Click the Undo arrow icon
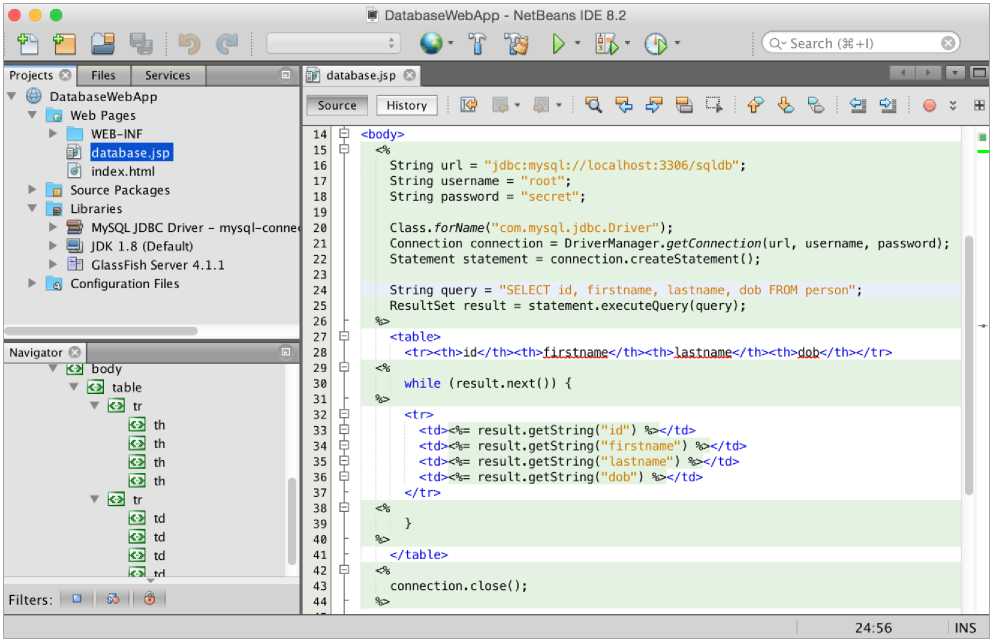Image resolution: width=993 pixels, height=642 pixels. pyautogui.click(x=188, y=44)
